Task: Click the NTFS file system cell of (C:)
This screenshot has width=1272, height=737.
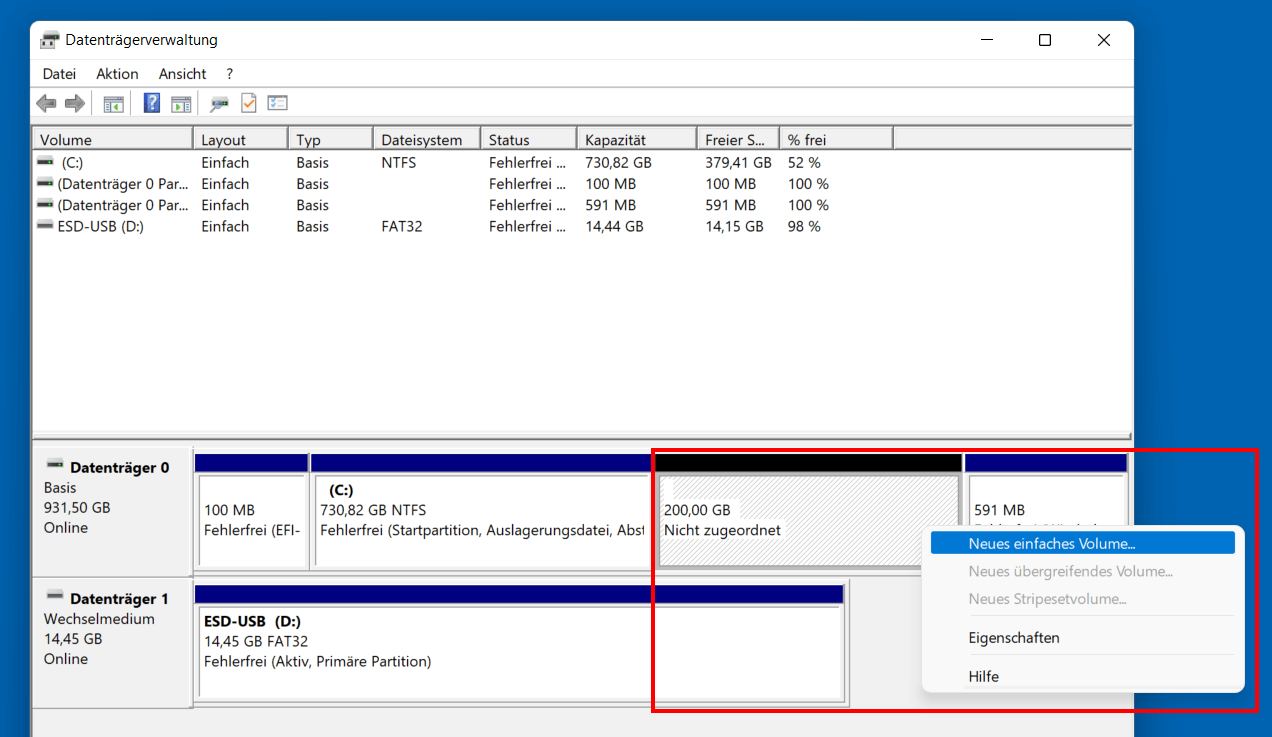Action: point(398,162)
